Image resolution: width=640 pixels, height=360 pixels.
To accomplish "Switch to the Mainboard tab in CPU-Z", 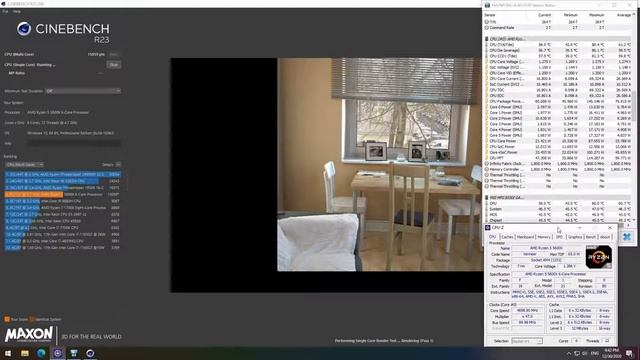I will [x=525, y=237].
